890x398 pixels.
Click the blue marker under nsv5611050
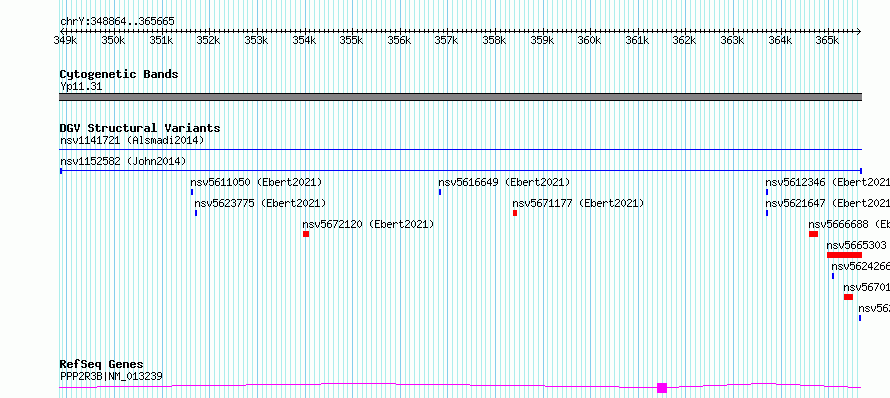pos(192,192)
